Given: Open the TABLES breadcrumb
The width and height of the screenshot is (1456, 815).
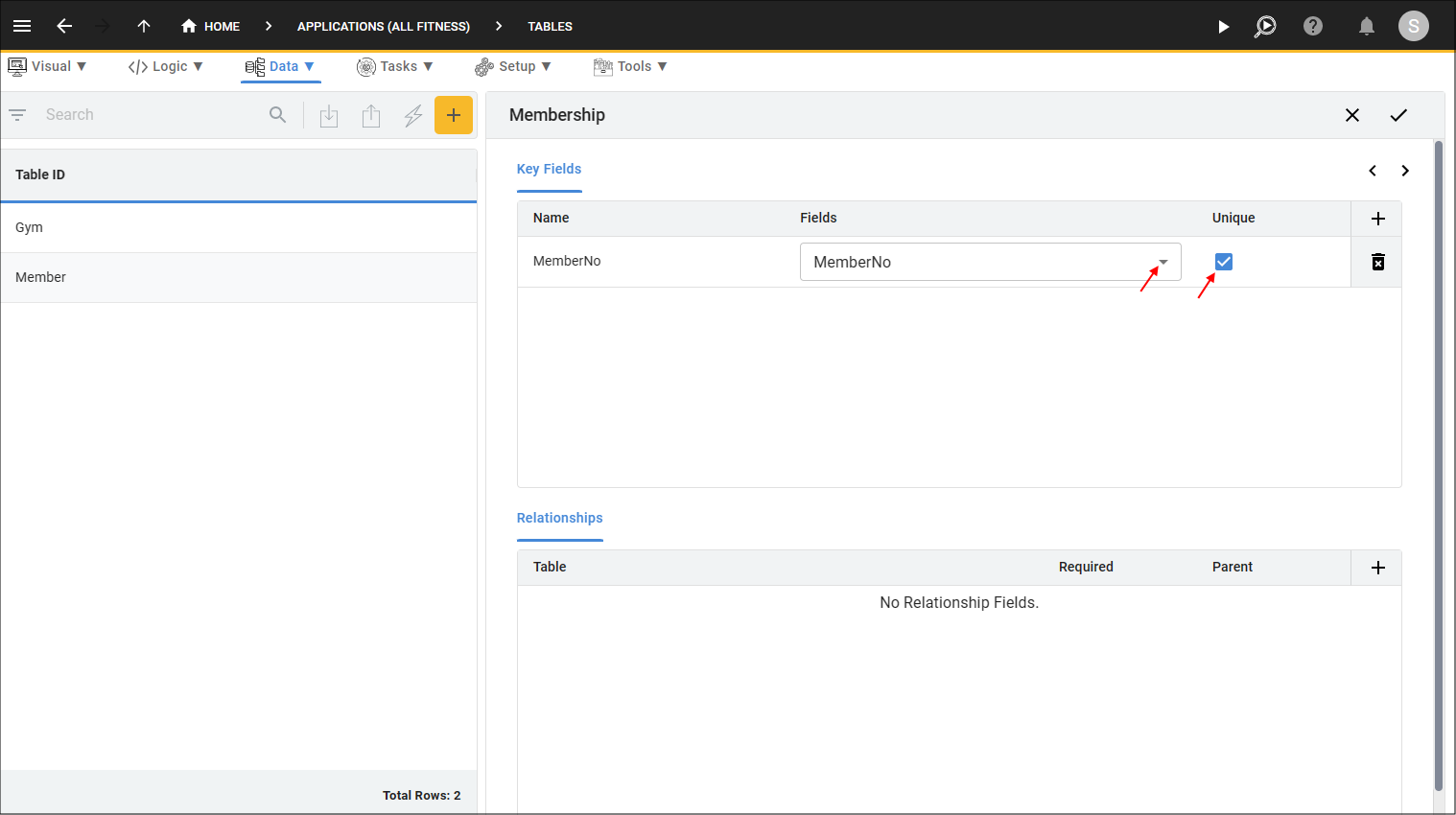Looking at the screenshot, I should pyautogui.click(x=550, y=26).
